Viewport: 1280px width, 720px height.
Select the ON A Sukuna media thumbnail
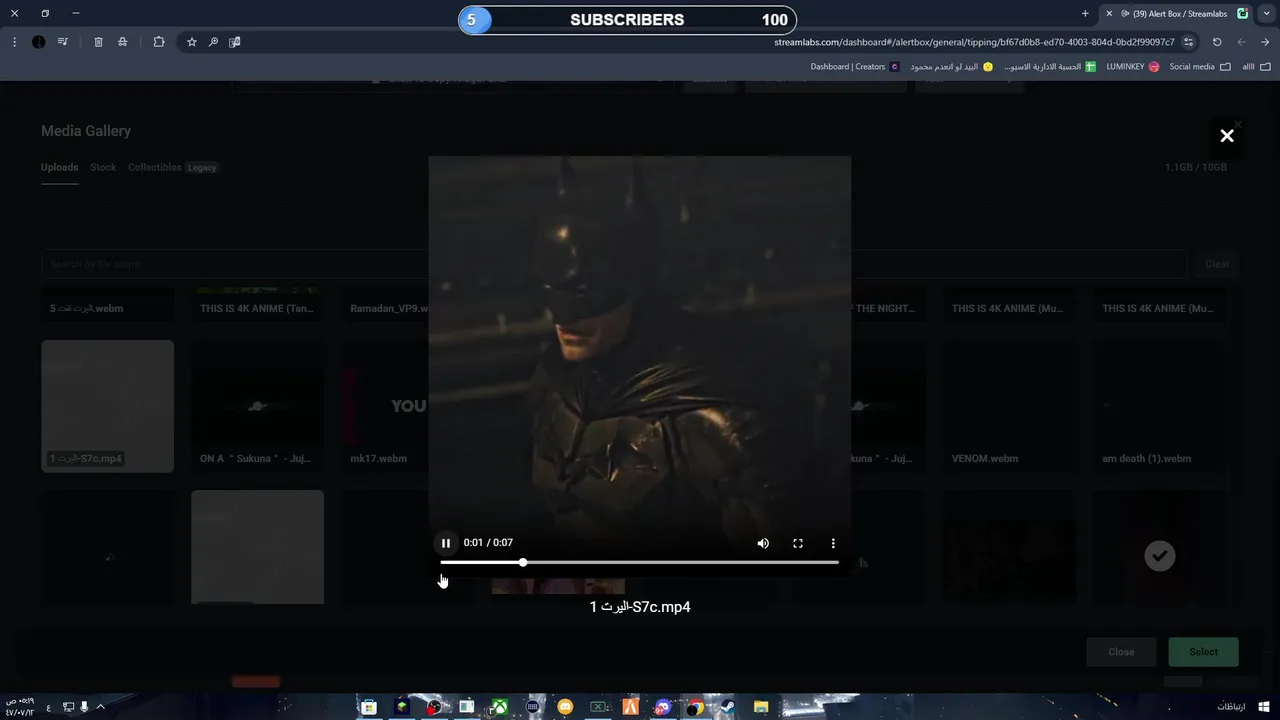[x=257, y=406]
